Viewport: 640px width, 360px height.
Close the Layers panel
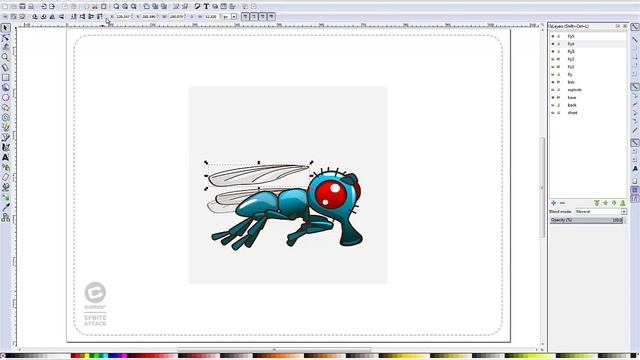[x=625, y=26]
